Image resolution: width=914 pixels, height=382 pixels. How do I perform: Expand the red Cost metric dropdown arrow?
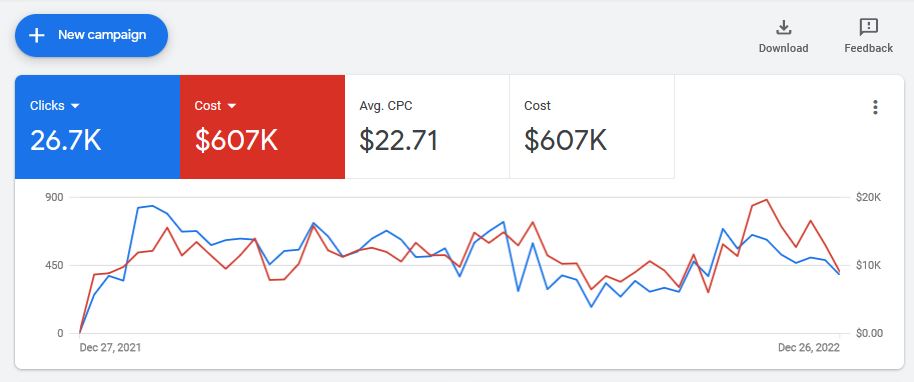click(232, 106)
